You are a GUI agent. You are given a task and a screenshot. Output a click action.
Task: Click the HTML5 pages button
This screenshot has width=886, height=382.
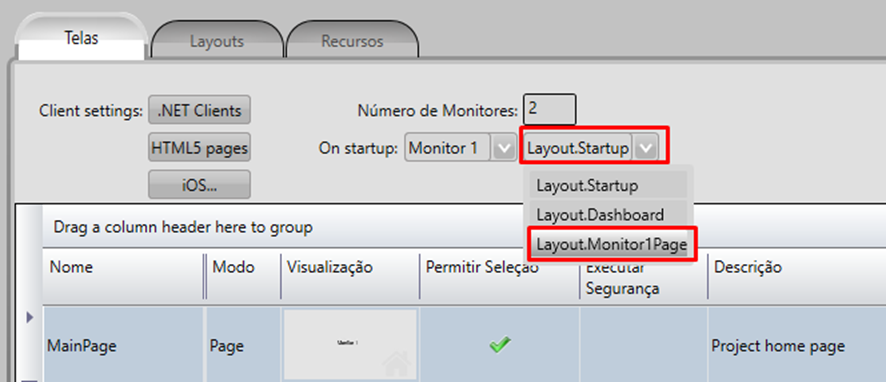pos(199,148)
